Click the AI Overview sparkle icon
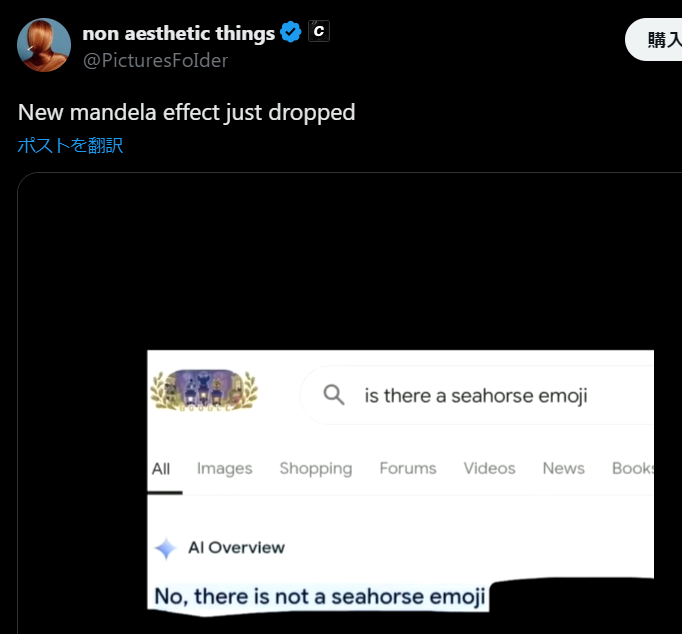 pyautogui.click(x=166, y=548)
